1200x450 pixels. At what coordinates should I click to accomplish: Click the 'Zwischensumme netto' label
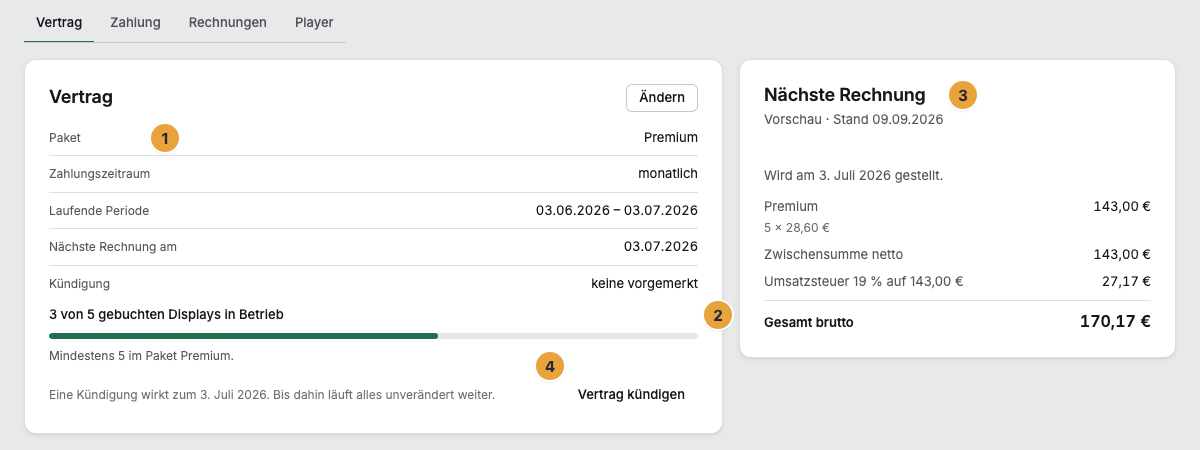833,254
